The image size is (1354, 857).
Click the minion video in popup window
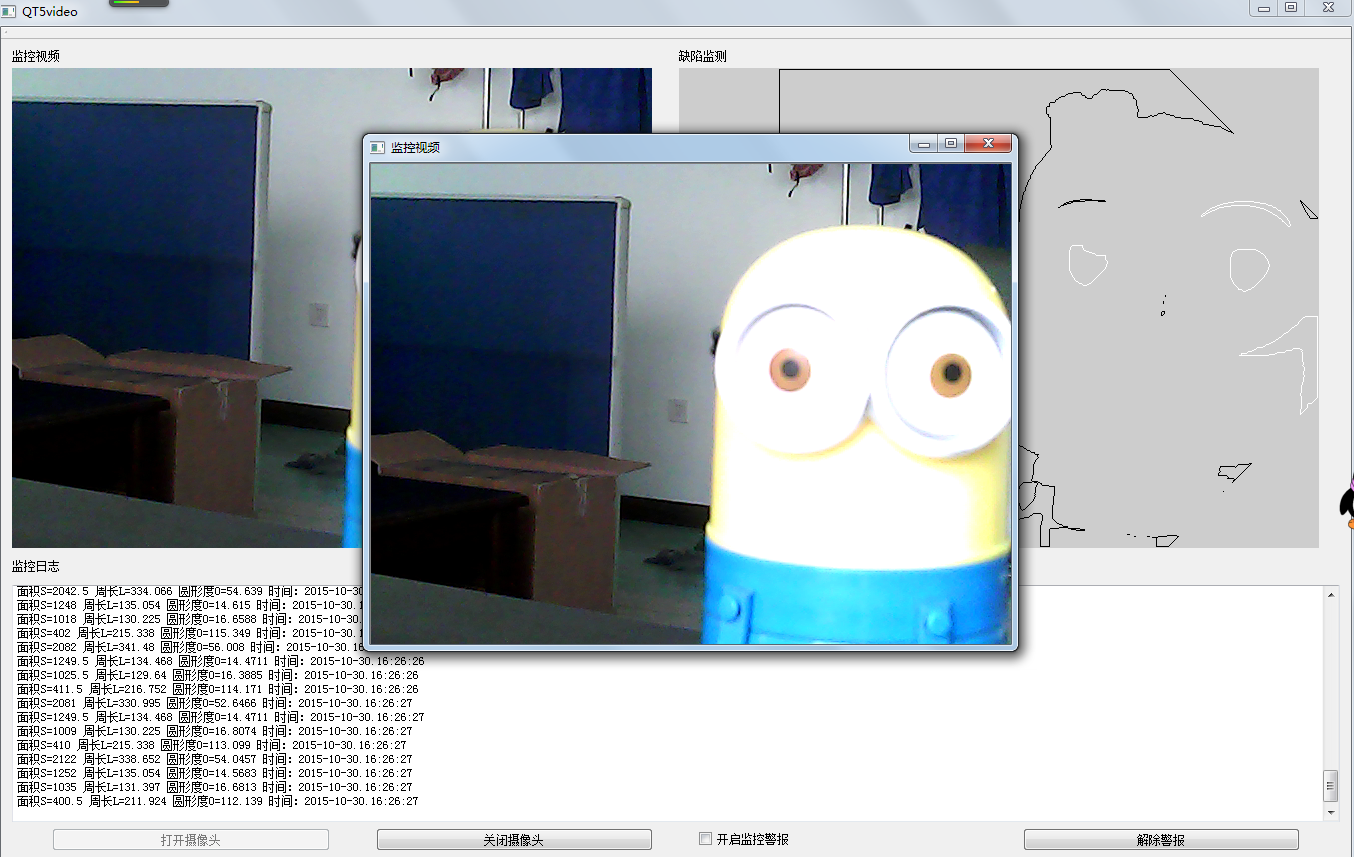691,404
